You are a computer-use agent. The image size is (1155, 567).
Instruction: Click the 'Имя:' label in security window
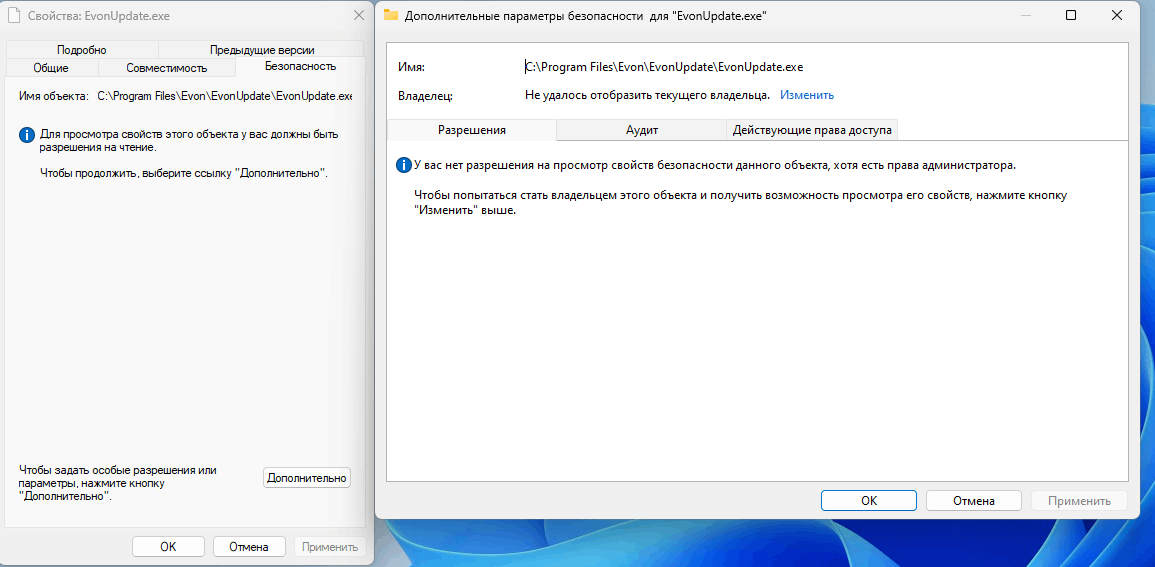click(411, 66)
